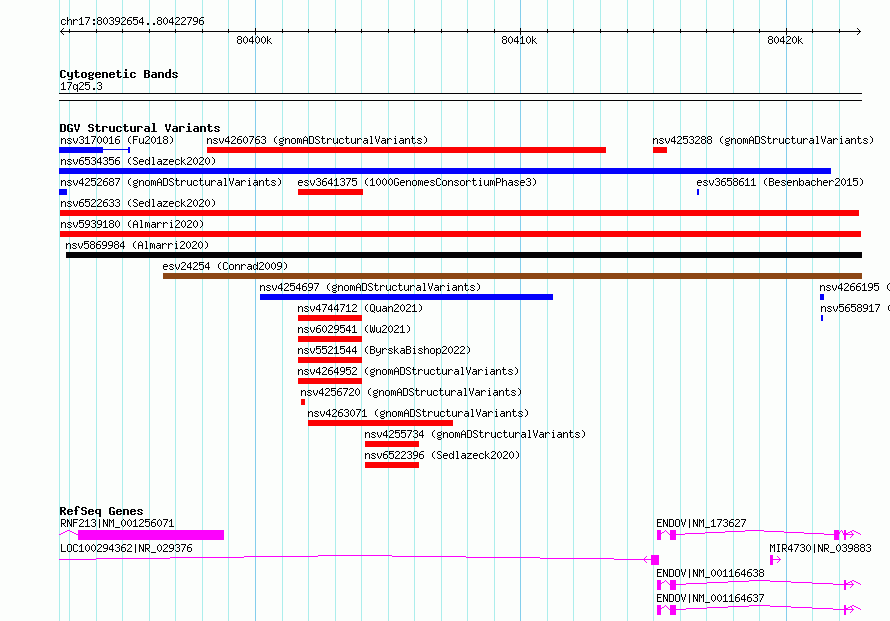The height and width of the screenshot is (621, 890).
Task: Select the nsv4264952 gnomAD red bar
Action: pos(330,381)
